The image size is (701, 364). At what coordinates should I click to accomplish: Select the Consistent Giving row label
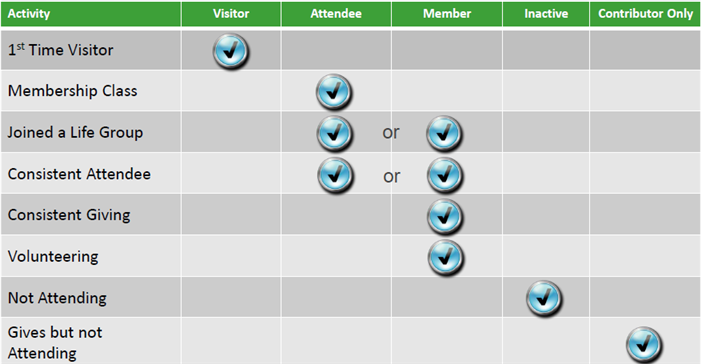pos(69,215)
